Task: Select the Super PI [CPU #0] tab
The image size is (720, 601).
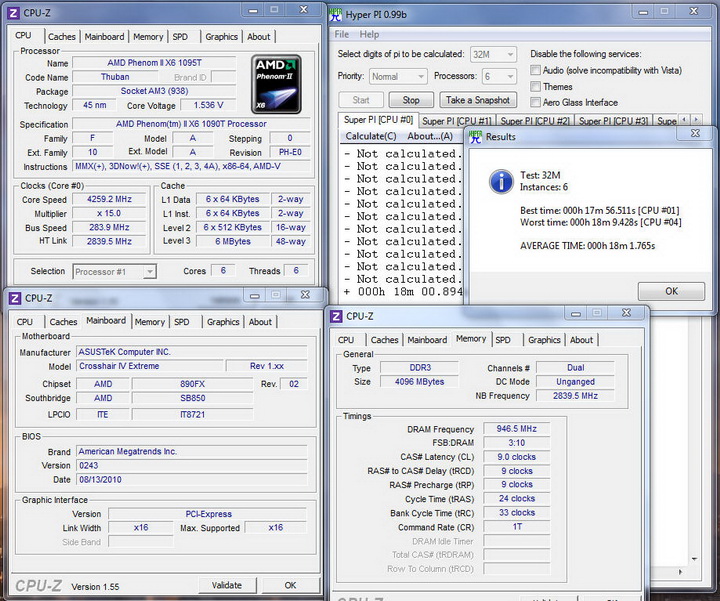Action: 378,120
